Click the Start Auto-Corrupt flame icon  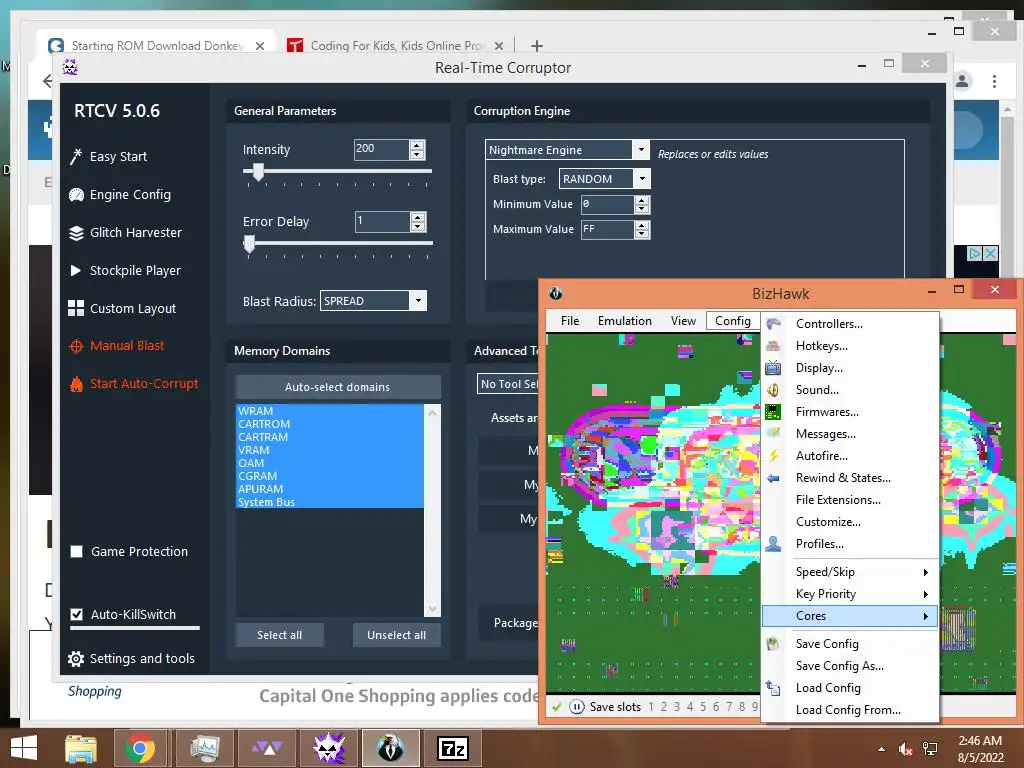click(x=76, y=384)
